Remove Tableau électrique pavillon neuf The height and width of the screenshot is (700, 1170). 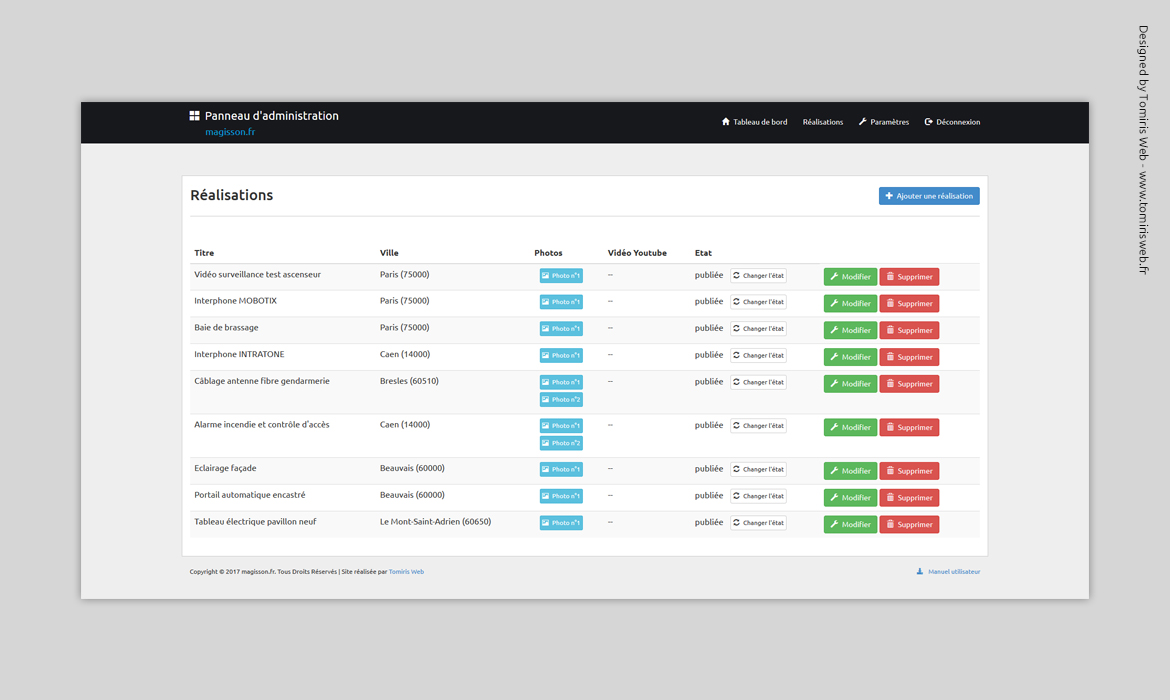pyautogui.click(x=909, y=525)
